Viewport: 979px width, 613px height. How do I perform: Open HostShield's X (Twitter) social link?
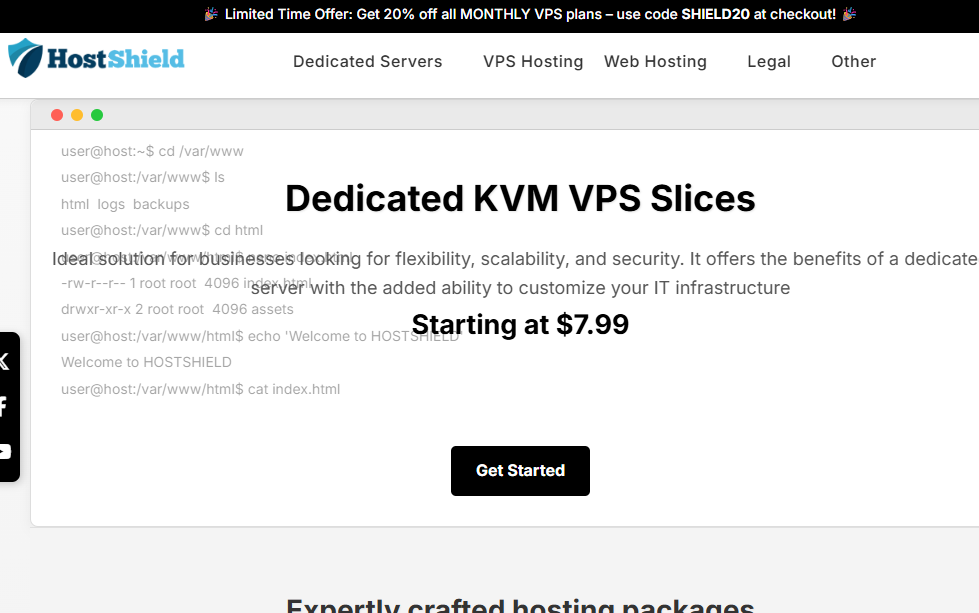(x=4, y=361)
